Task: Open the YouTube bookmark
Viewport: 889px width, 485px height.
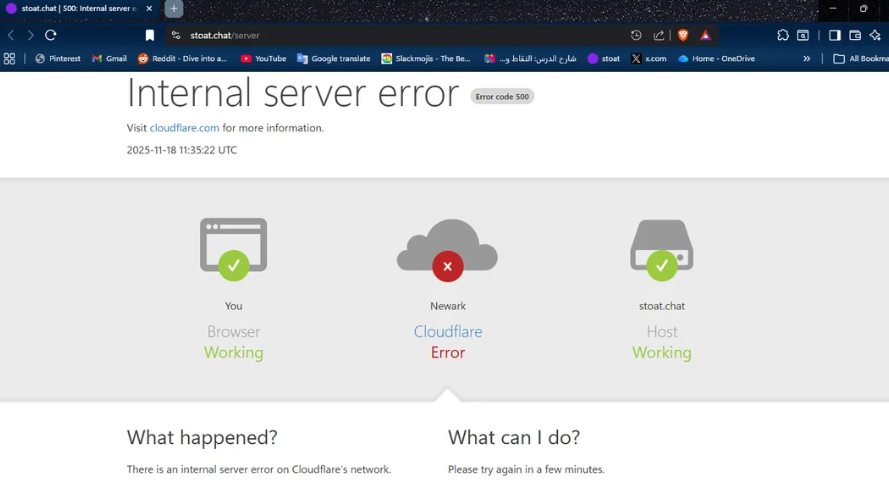Action: click(264, 59)
